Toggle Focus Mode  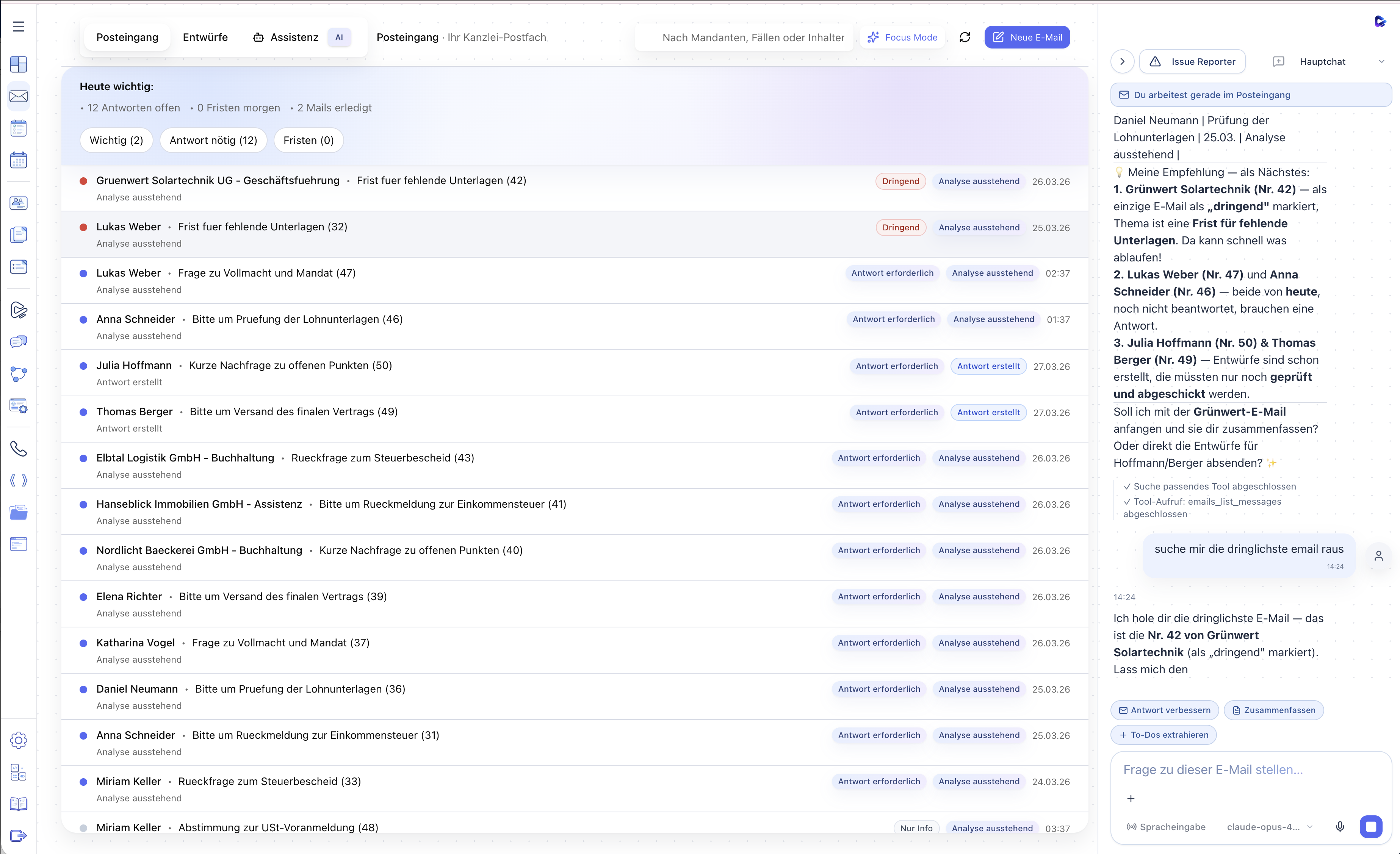point(902,38)
